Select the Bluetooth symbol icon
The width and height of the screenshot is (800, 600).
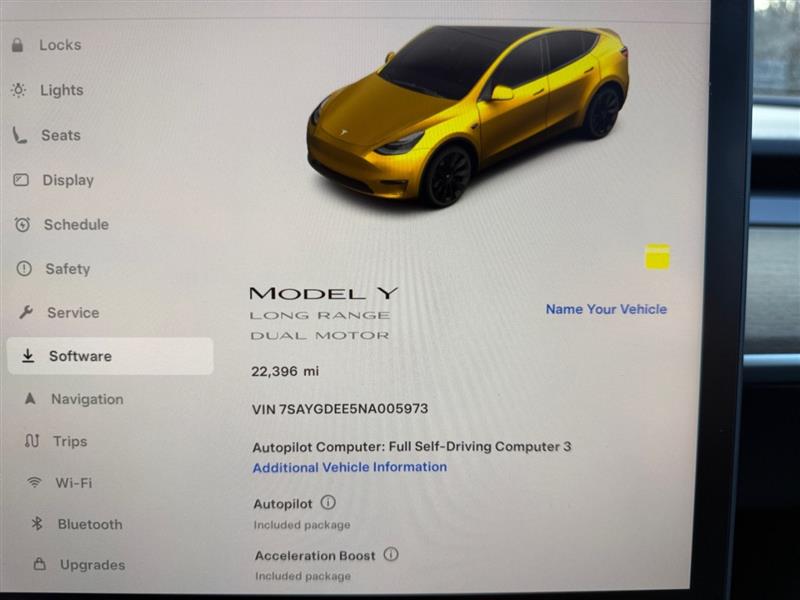tap(37, 523)
